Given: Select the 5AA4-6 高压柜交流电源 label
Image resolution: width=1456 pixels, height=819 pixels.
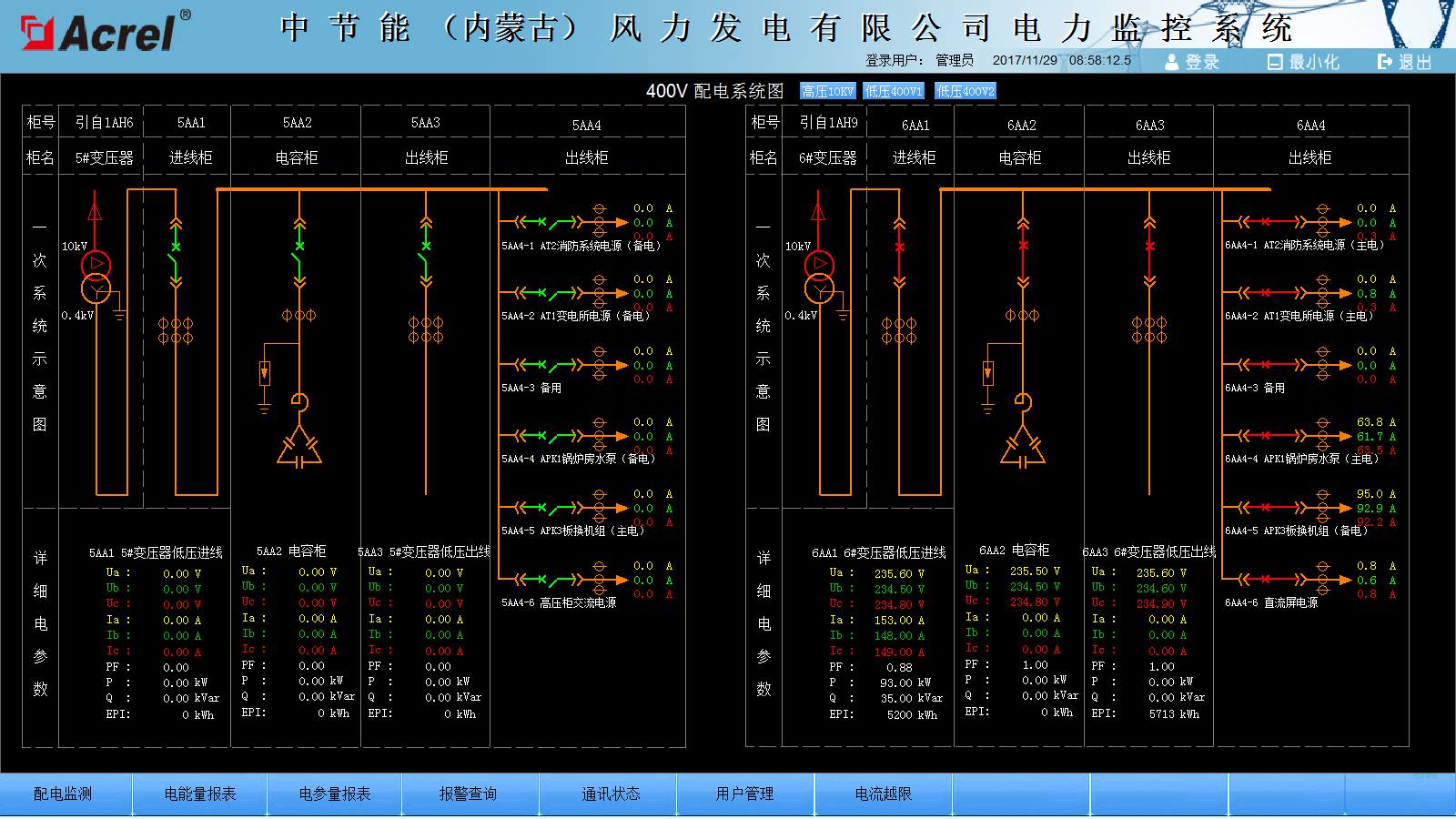Looking at the screenshot, I should point(559,602).
